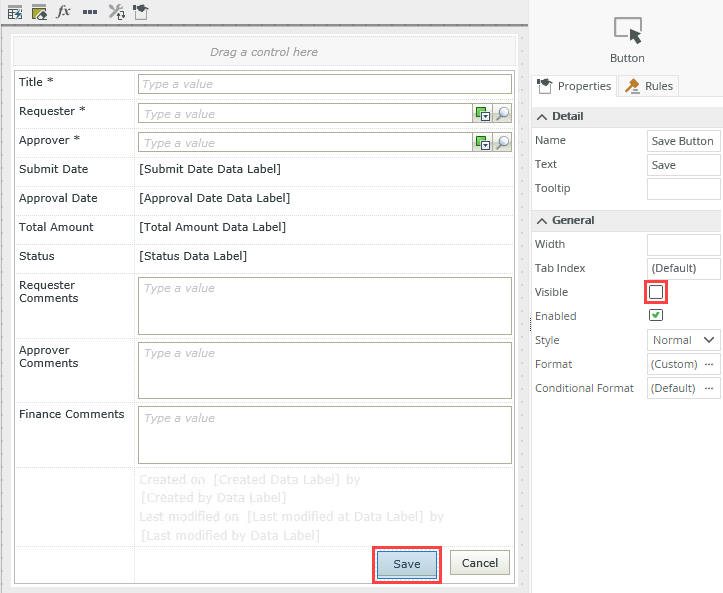Collapse the General section
This screenshot has width=723, height=593.
pos(542,221)
